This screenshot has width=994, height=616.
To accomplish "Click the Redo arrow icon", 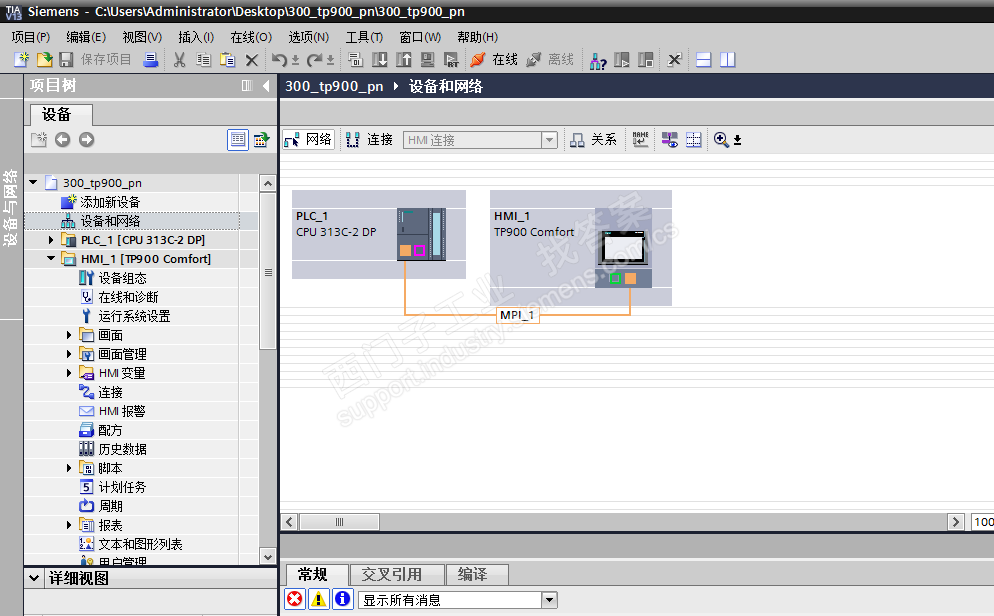I will pyautogui.click(x=314, y=60).
